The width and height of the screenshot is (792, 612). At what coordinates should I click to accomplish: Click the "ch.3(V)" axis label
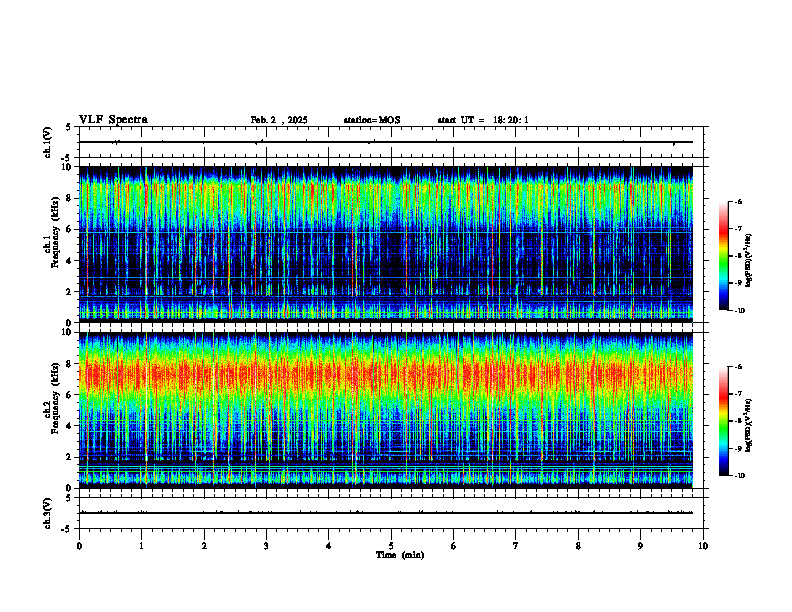[x=47, y=513]
